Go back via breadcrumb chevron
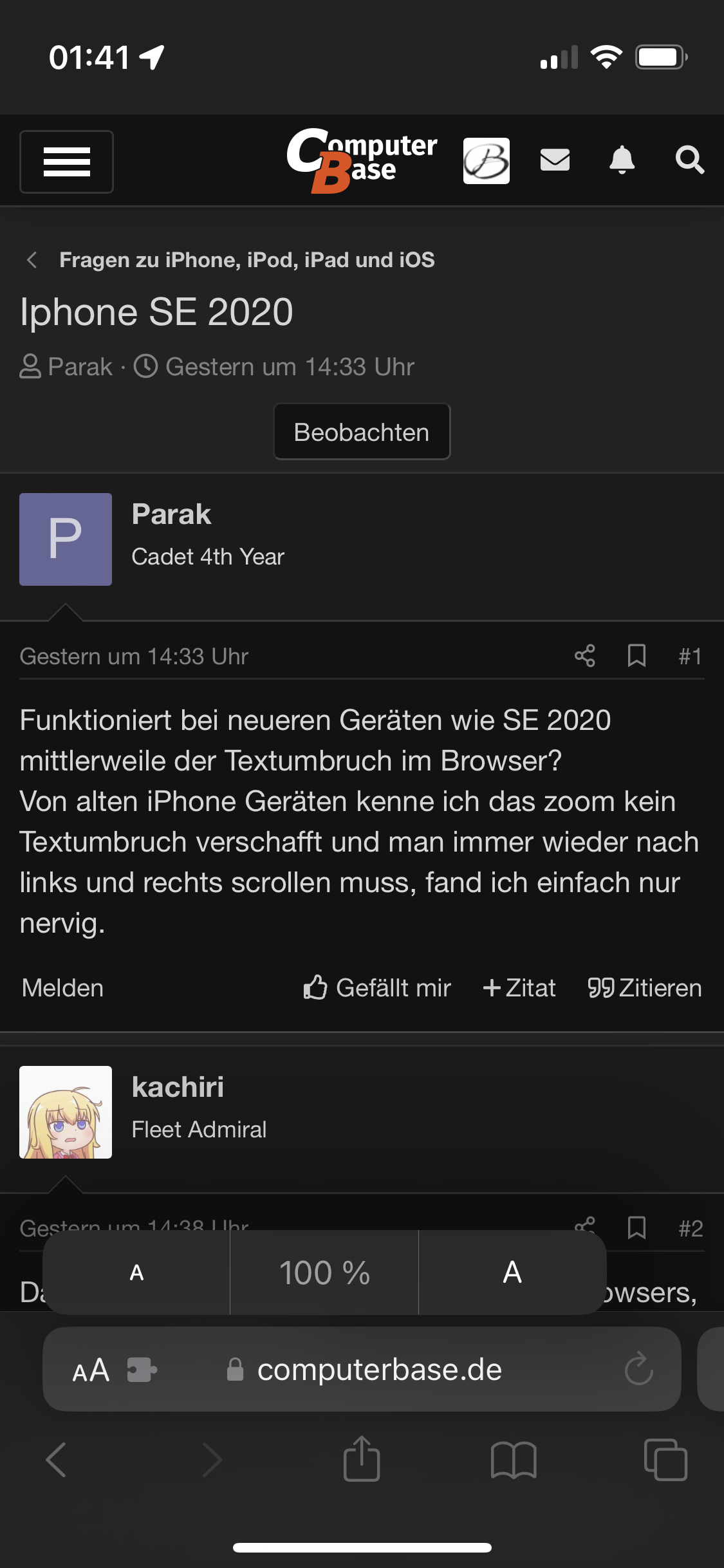This screenshot has height=1568, width=724. (x=32, y=260)
